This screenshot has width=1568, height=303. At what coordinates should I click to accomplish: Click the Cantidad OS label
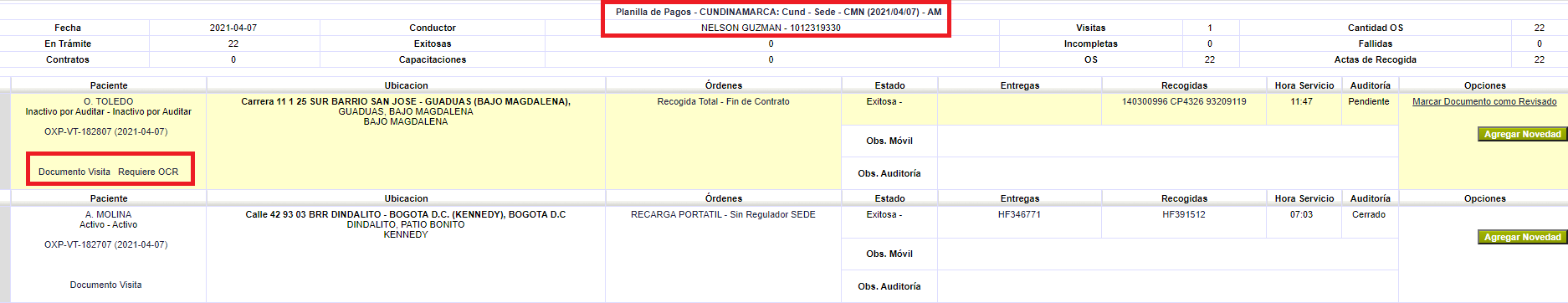click(1375, 28)
